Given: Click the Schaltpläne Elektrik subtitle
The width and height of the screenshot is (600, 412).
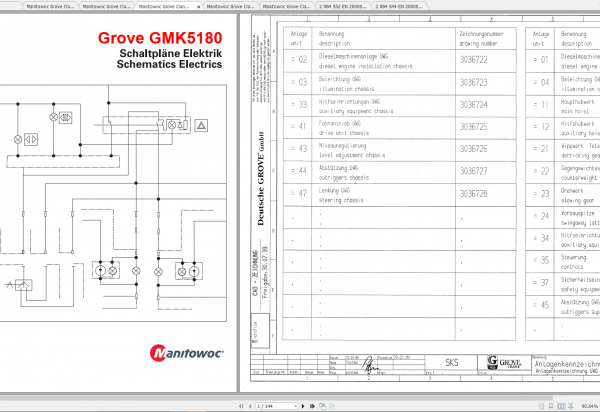Looking at the screenshot, I should (x=171, y=53).
